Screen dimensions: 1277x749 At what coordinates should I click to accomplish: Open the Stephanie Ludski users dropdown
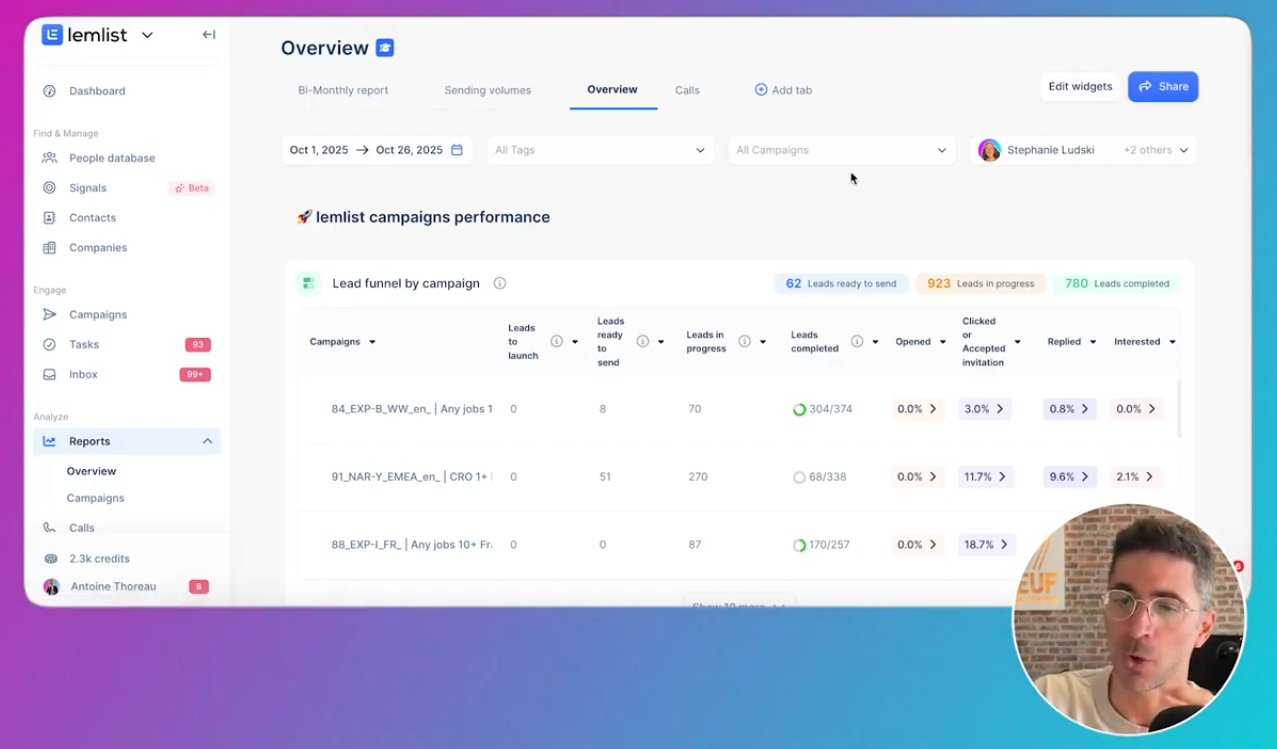pos(1083,150)
